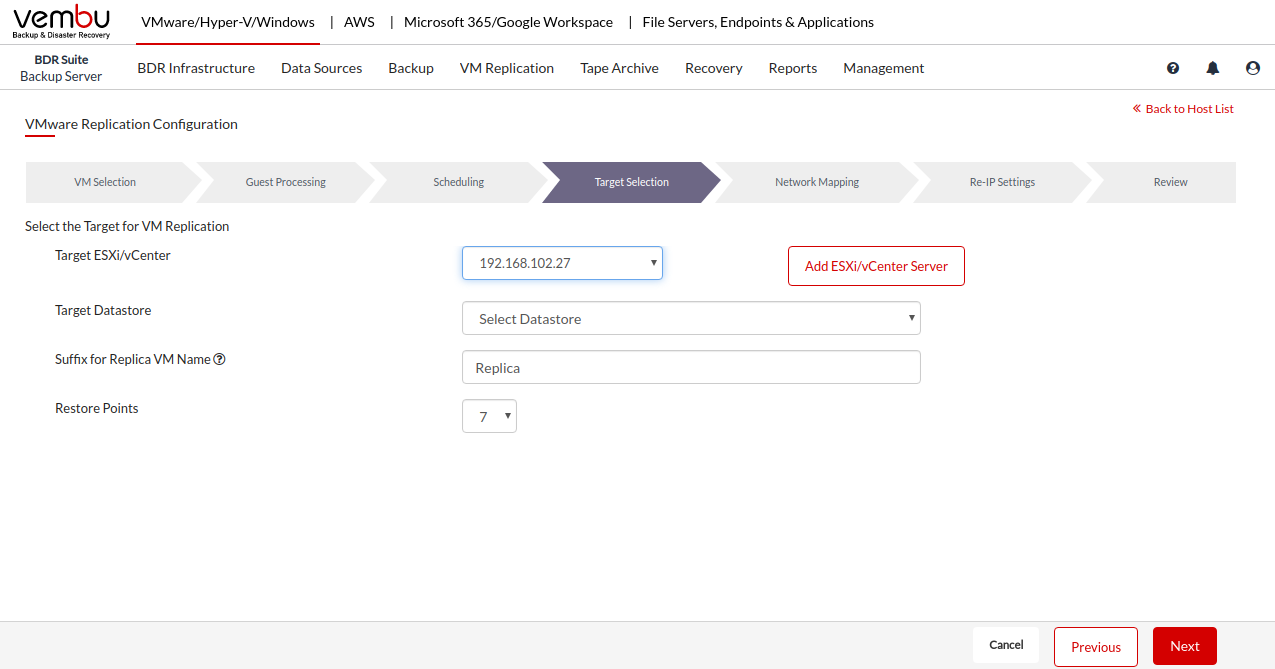Screen dimensions: 1275x669
Task: Expand the Restore Points dropdown
Action: pyautogui.click(x=489, y=417)
